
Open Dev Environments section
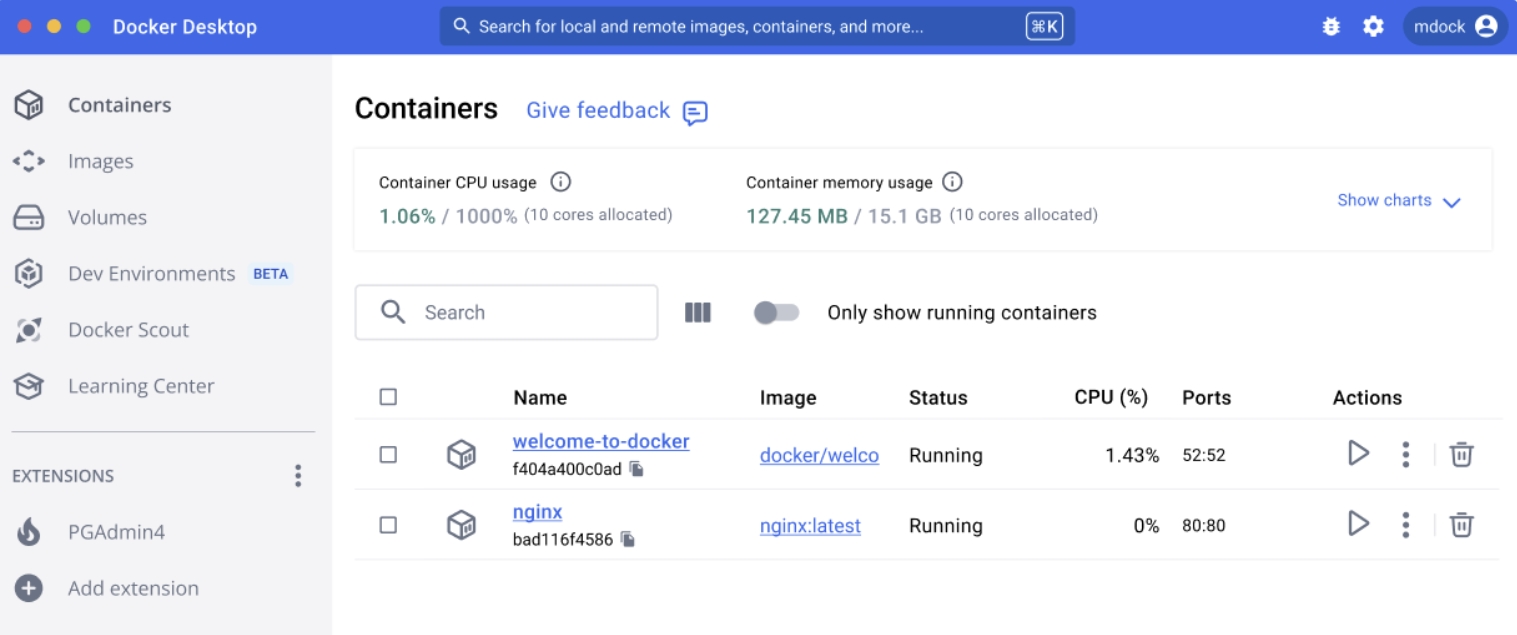[x=151, y=273]
